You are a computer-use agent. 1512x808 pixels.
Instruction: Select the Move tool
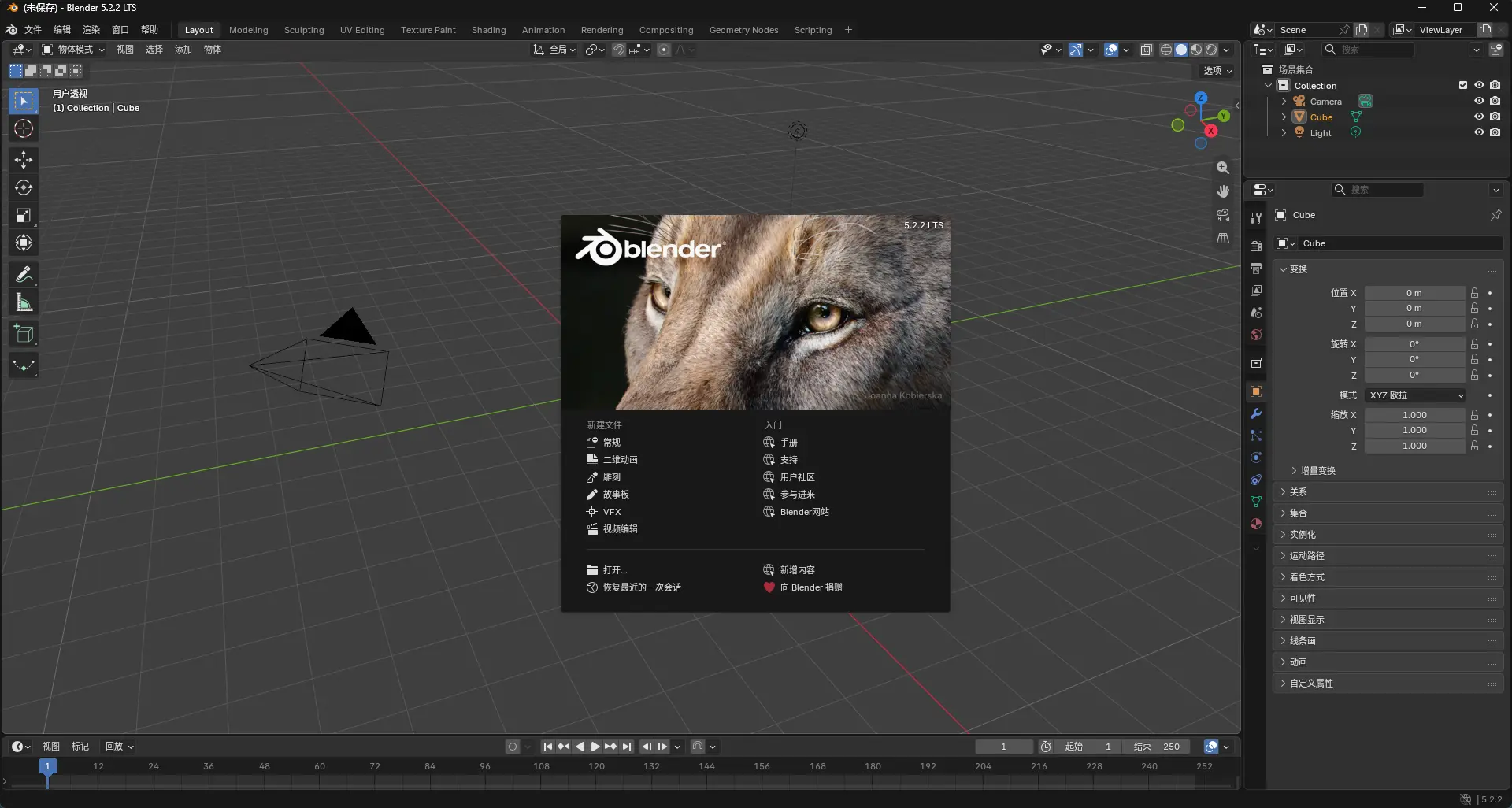(24, 160)
